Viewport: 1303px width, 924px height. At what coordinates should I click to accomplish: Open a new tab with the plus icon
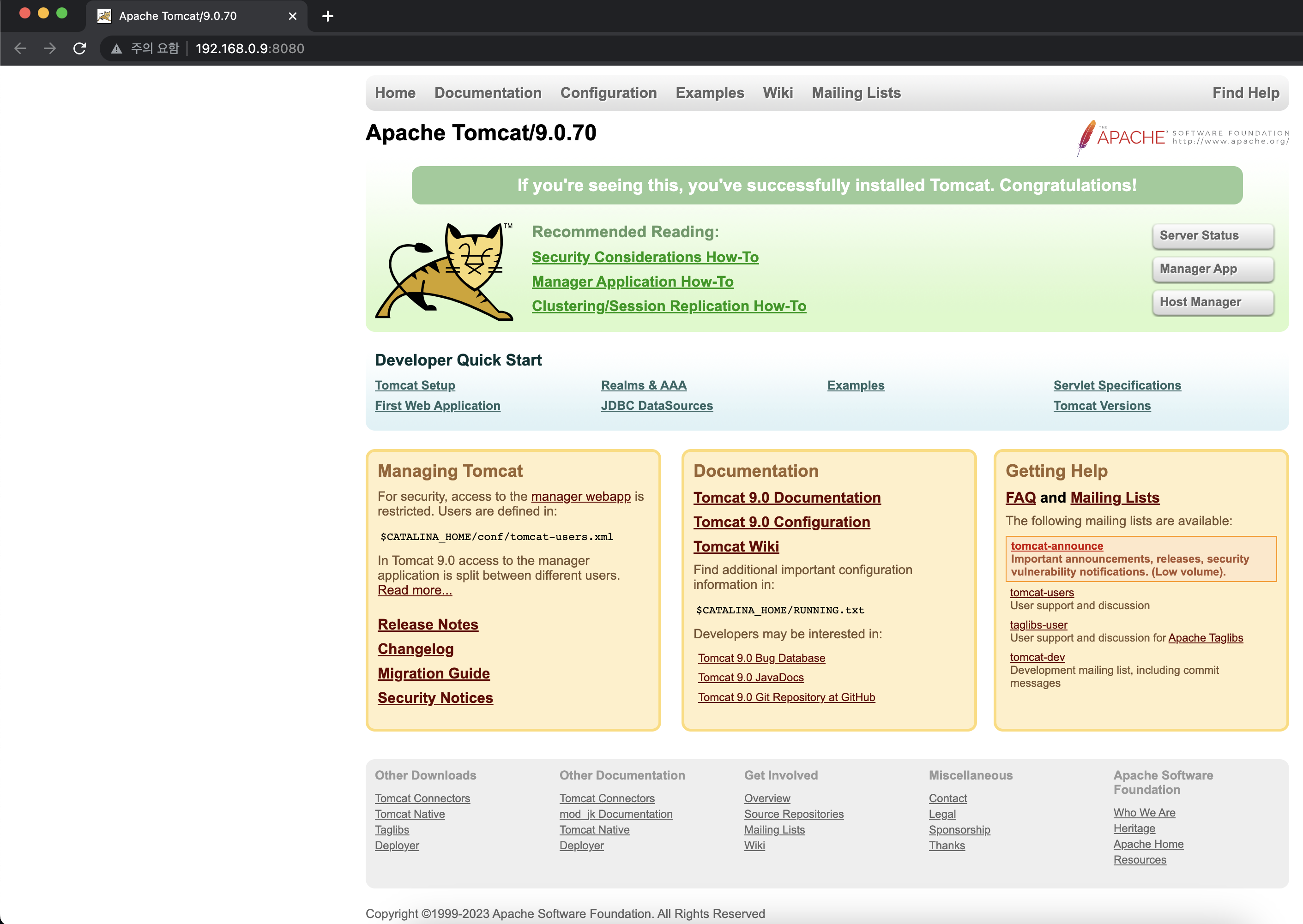(327, 16)
